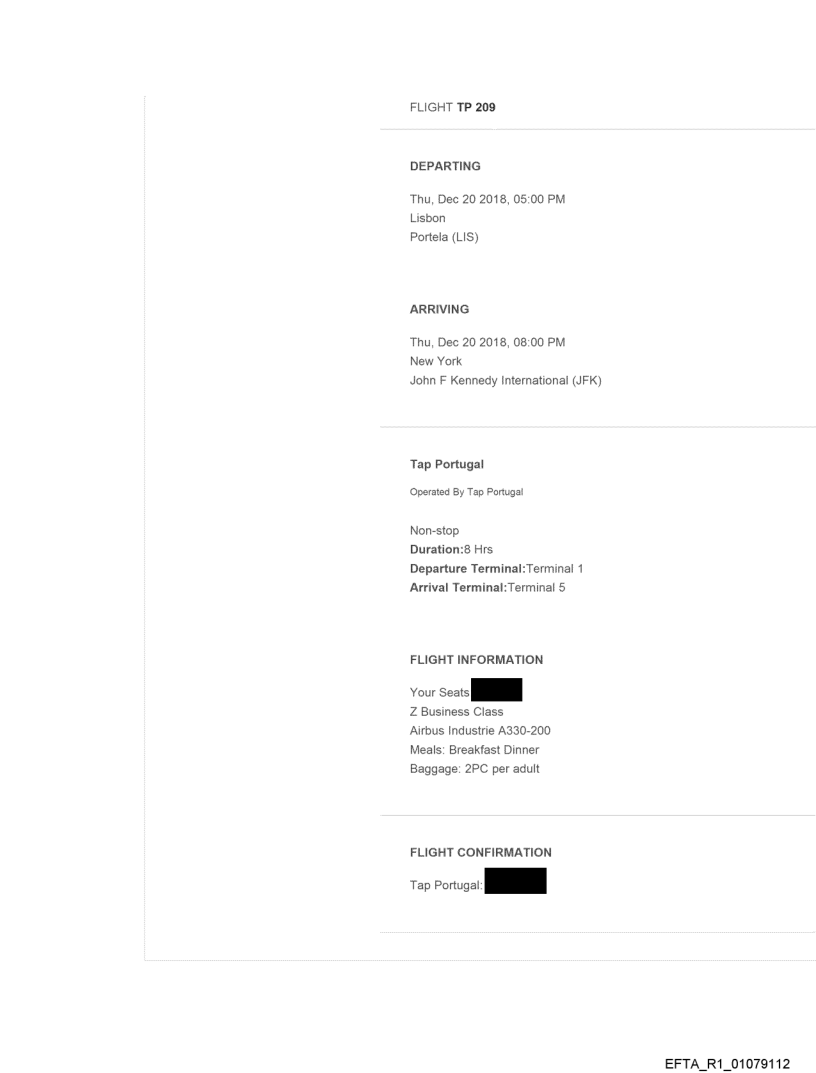The image size is (816, 1073).
Task: Click the New York arrival city text
Action: [436, 361]
